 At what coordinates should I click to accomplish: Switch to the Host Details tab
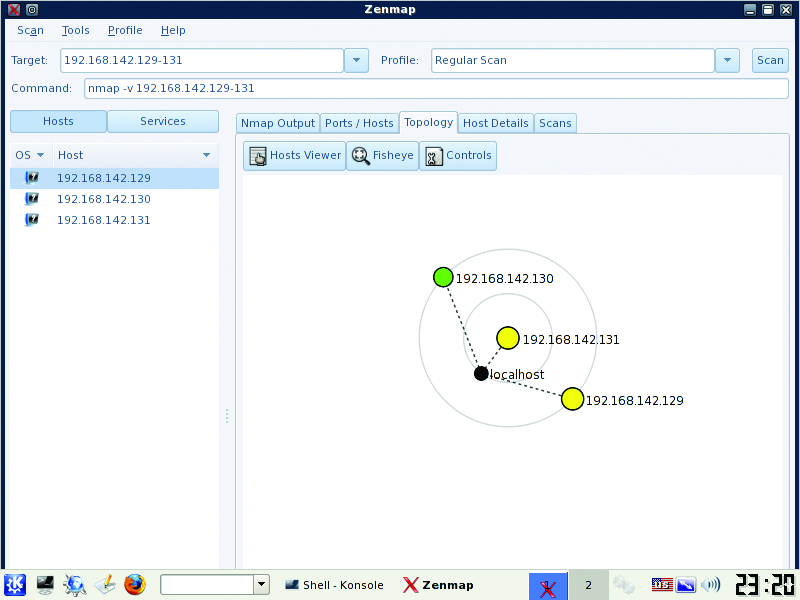click(x=495, y=123)
